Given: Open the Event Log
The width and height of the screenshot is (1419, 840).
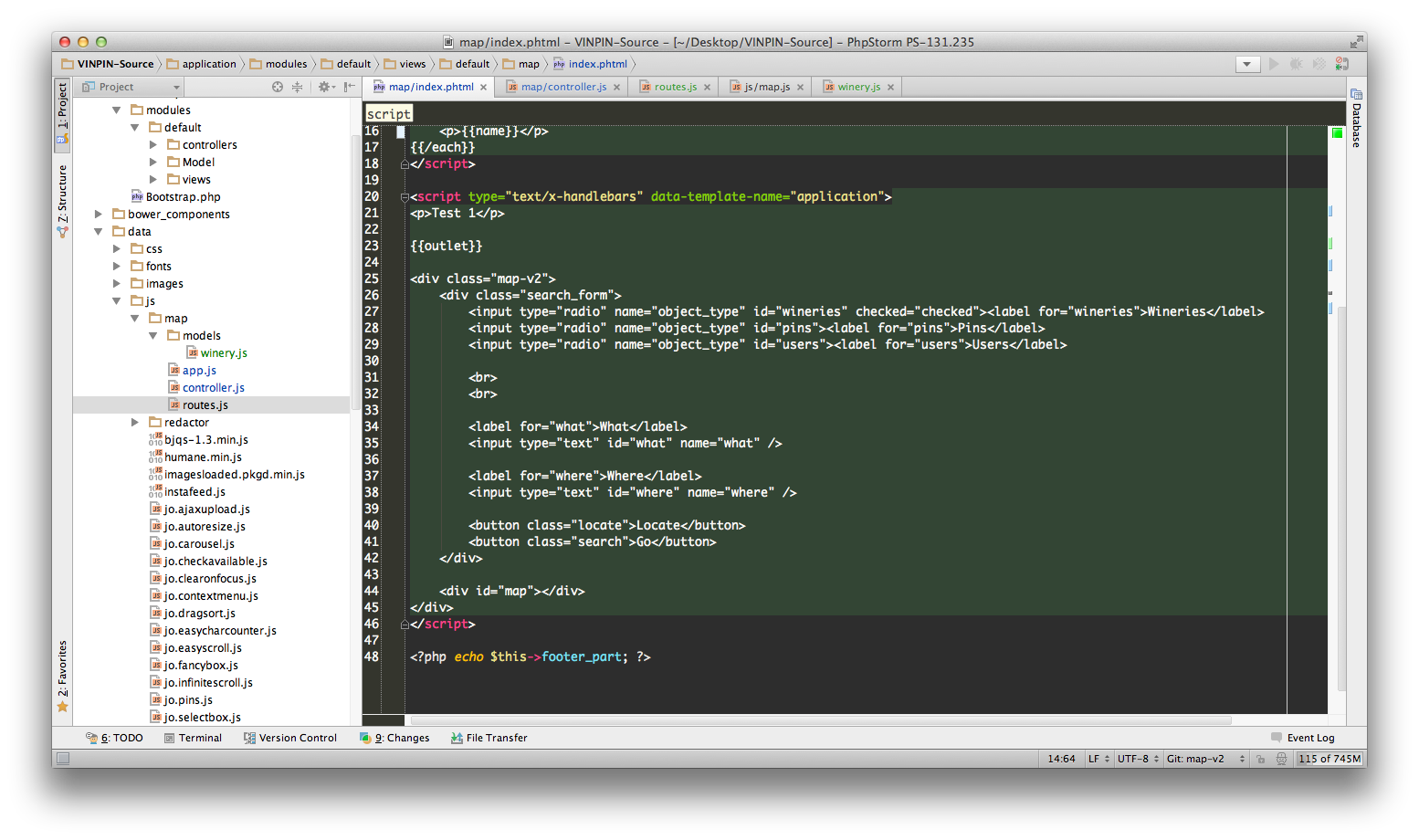Looking at the screenshot, I should pyautogui.click(x=1303, y=738).
